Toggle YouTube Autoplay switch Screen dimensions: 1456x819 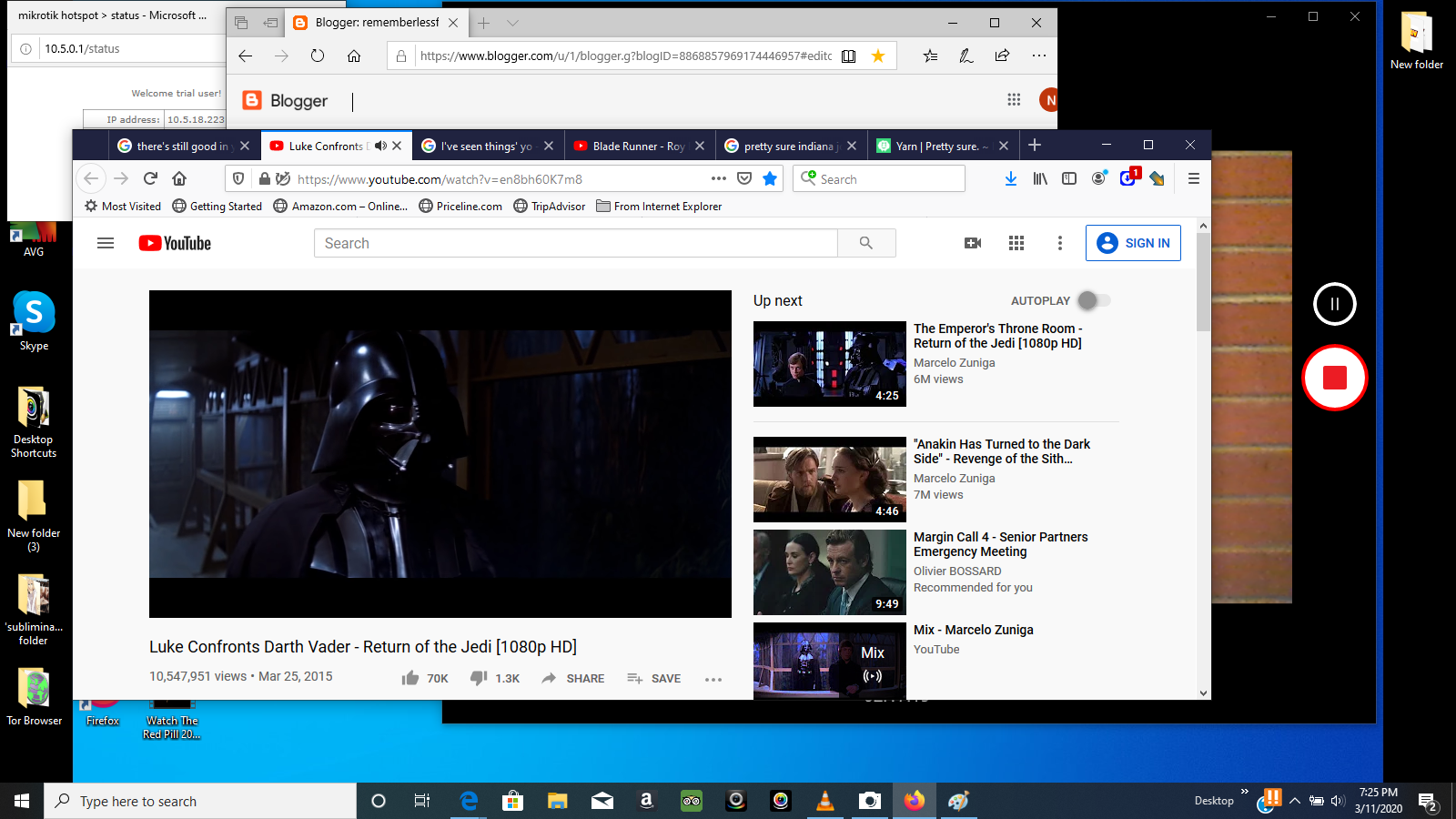click(1093, 300)
